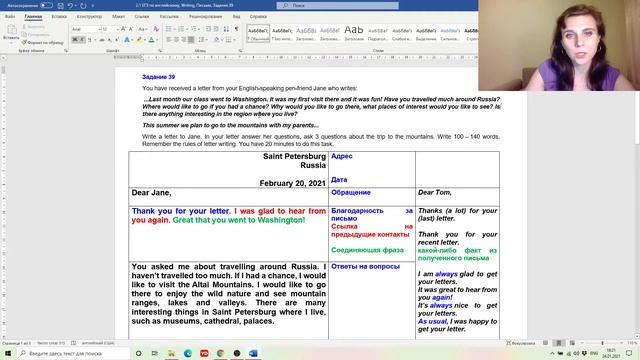This screenshot has height=360, width=640.
Task: Switch to print layout view icon
Action: (559, 343)
